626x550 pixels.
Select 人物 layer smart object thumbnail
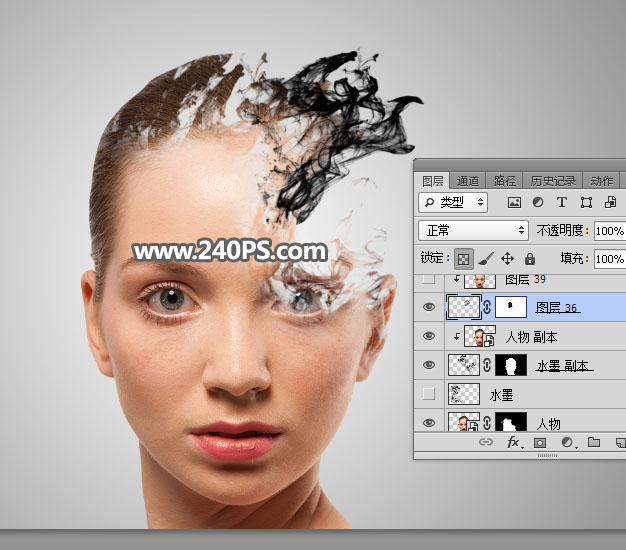click(x=464, y=422)
